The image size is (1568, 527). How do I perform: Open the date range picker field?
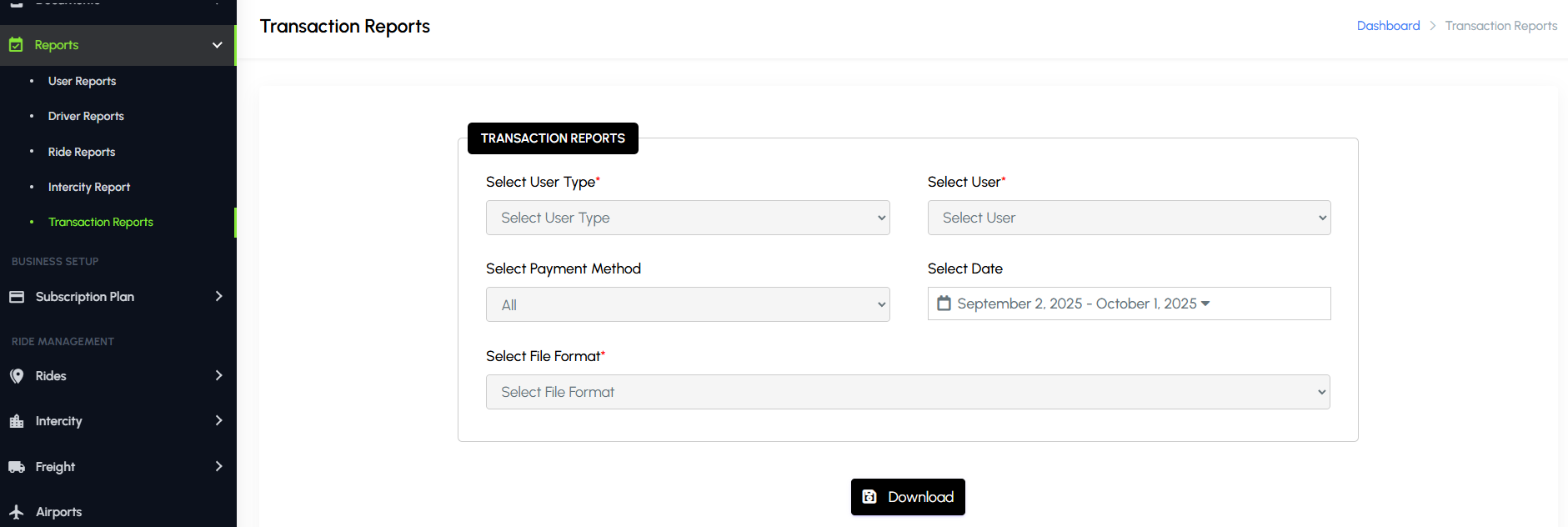coord(1128,304)
